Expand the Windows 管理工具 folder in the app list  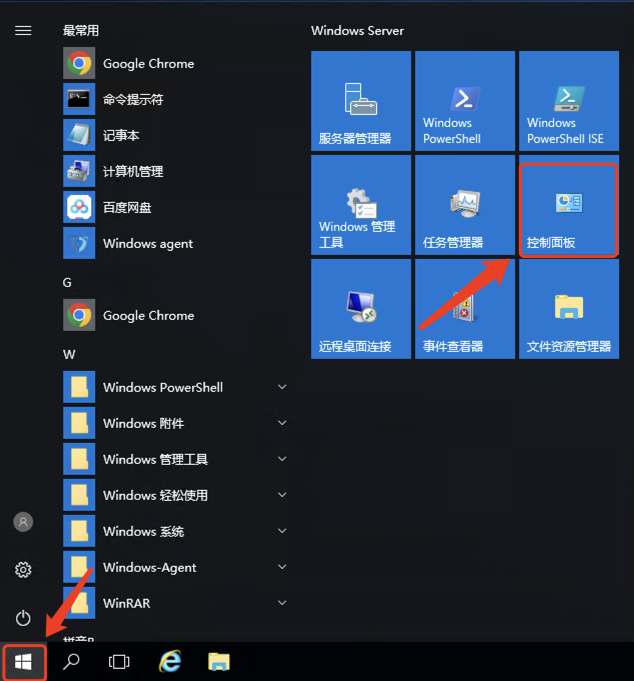coord(176,460)
